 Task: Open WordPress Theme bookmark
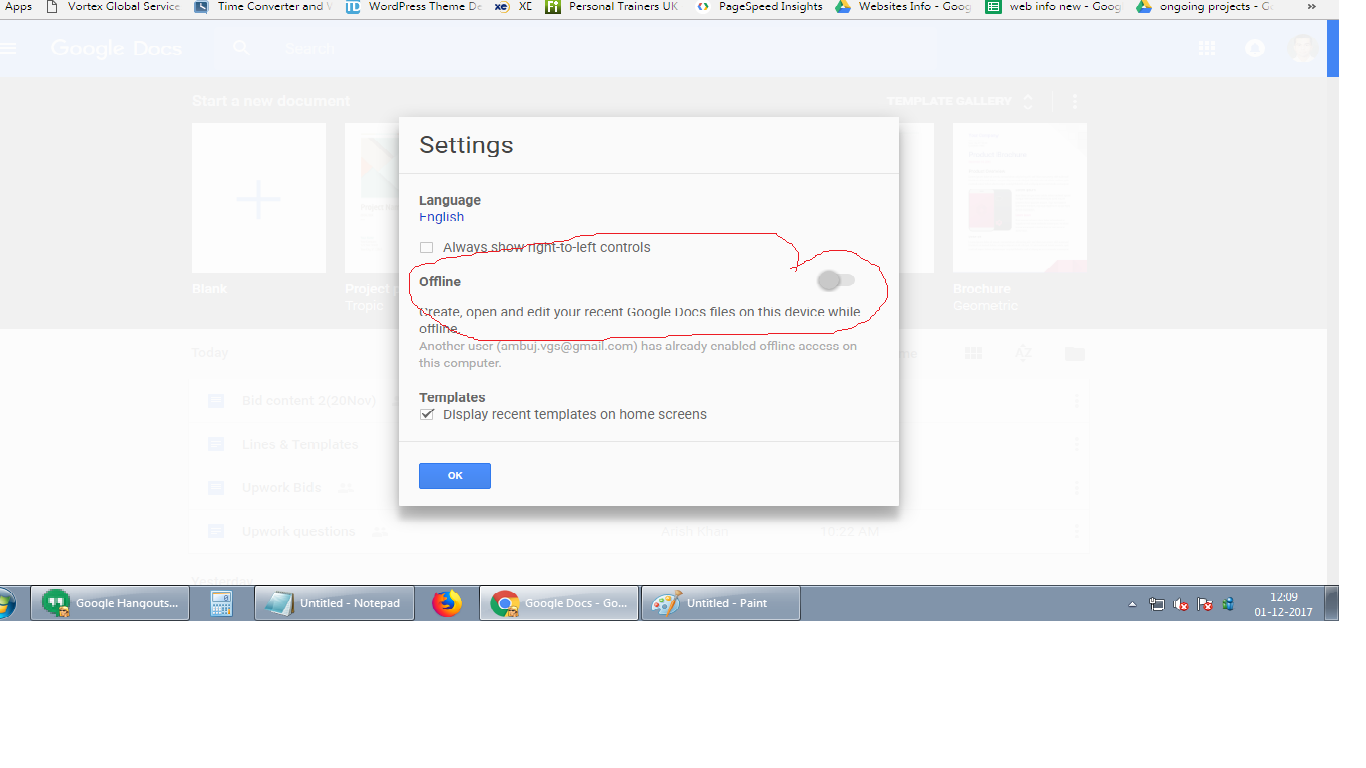414,6
